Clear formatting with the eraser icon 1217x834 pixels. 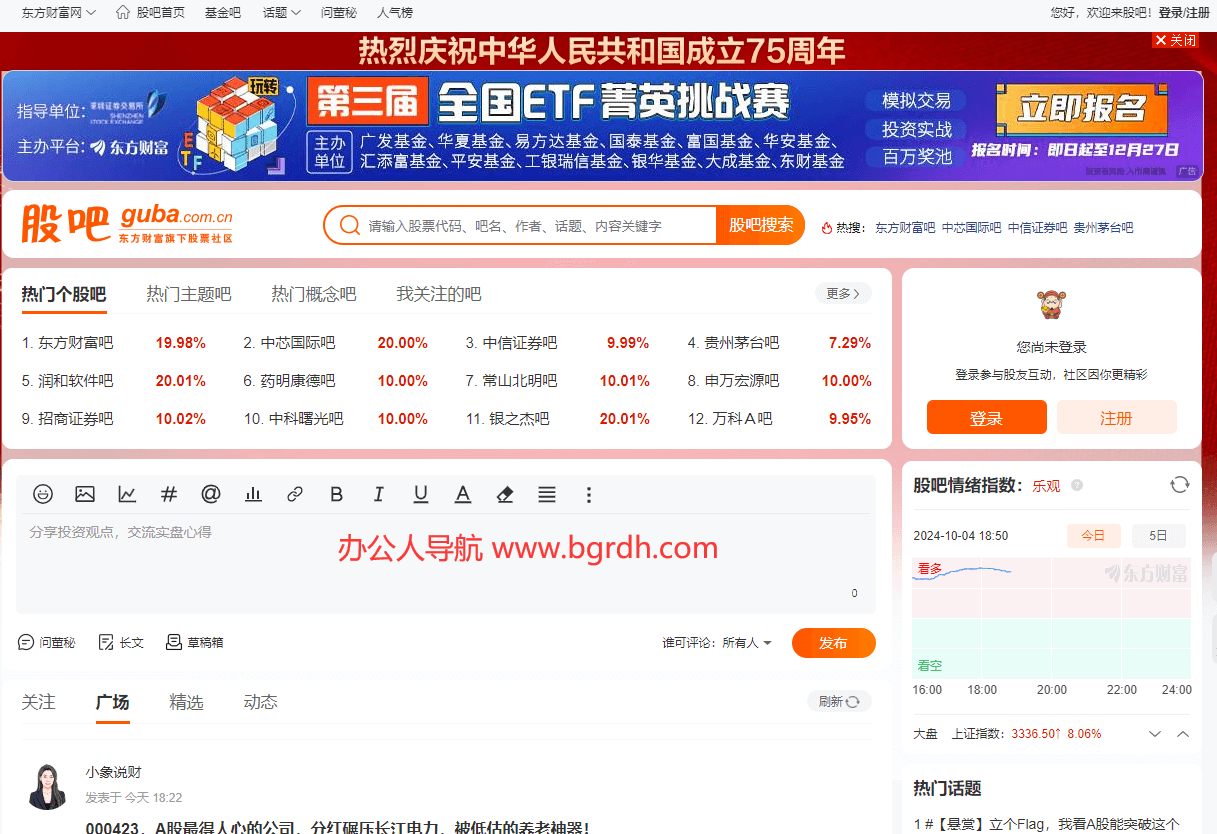coord(505,494)
